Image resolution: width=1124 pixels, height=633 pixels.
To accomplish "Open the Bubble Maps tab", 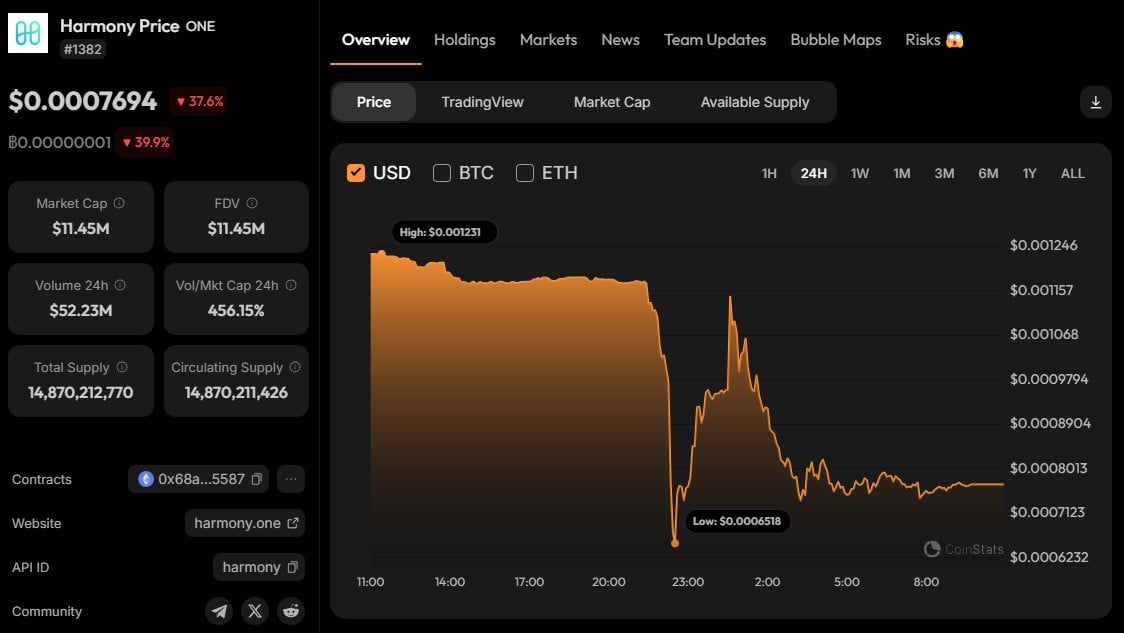I will (x=836, y=40).
